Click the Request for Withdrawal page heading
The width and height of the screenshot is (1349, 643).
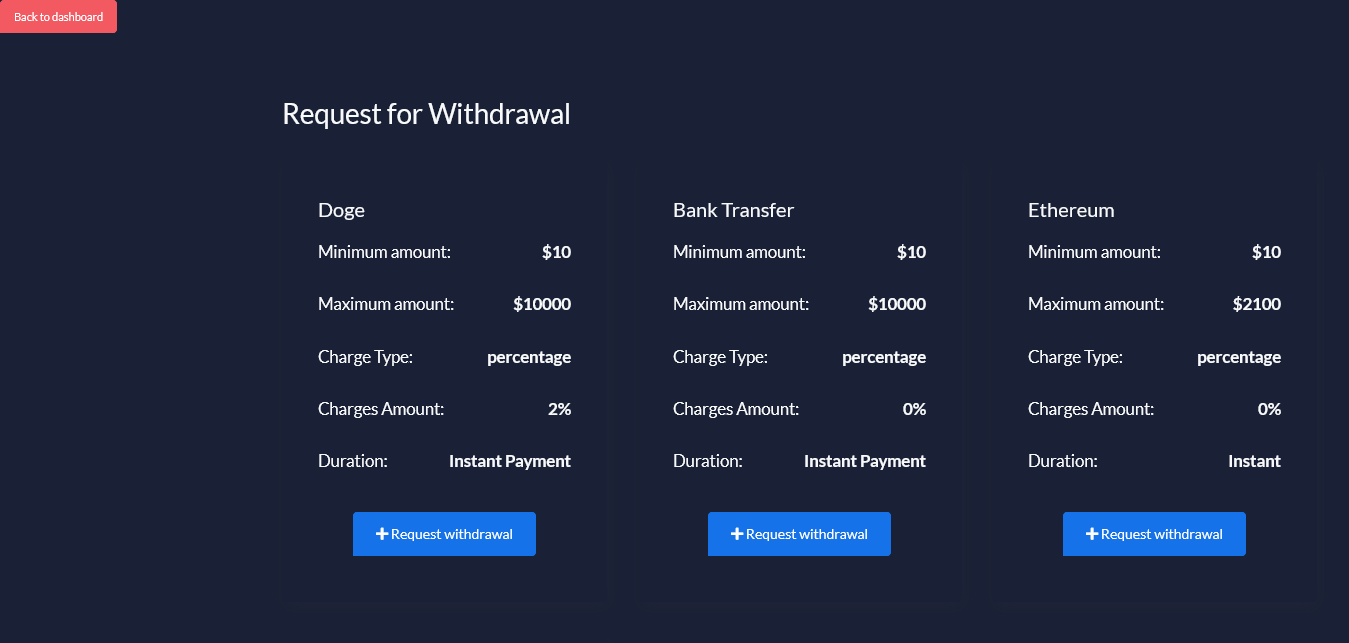[426, 114]
